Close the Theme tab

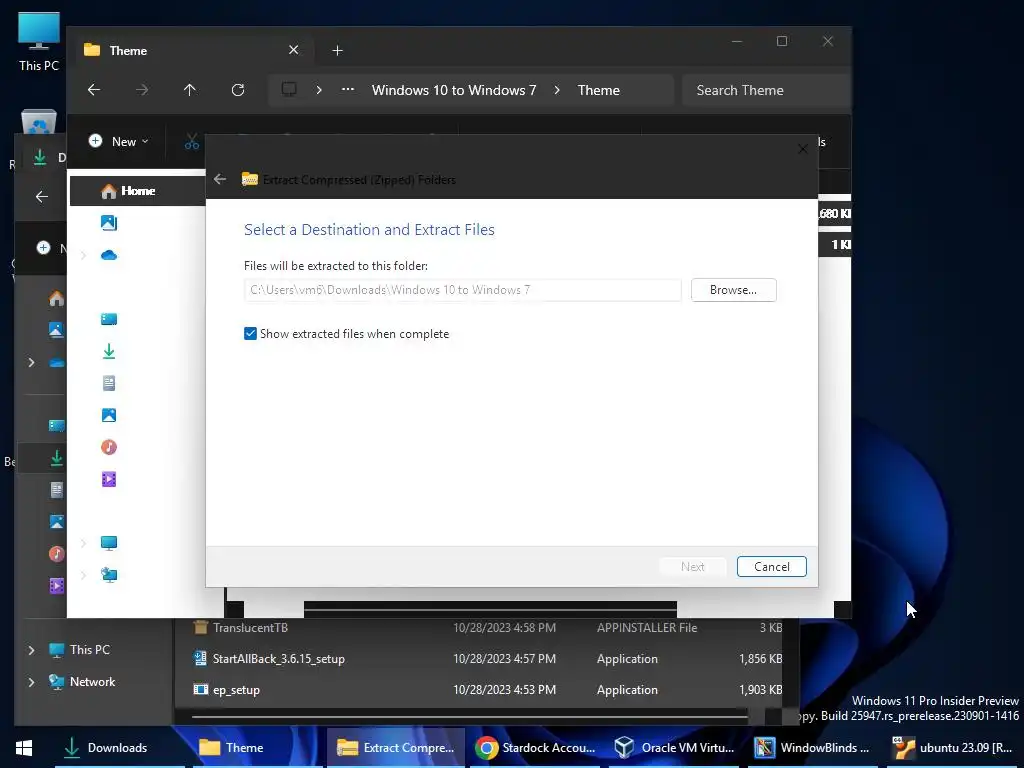coord(293,50)
